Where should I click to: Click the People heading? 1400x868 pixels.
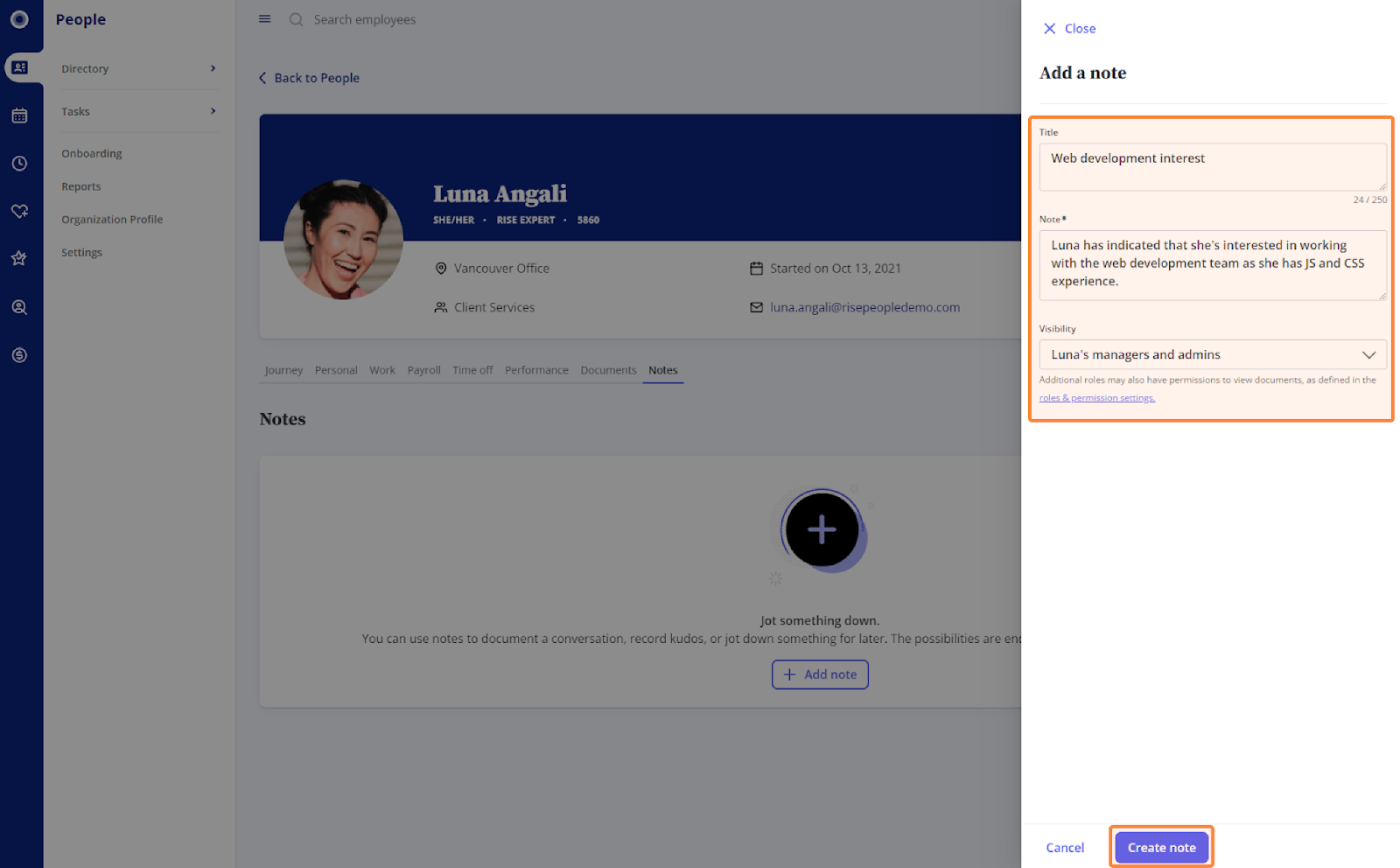80,19
